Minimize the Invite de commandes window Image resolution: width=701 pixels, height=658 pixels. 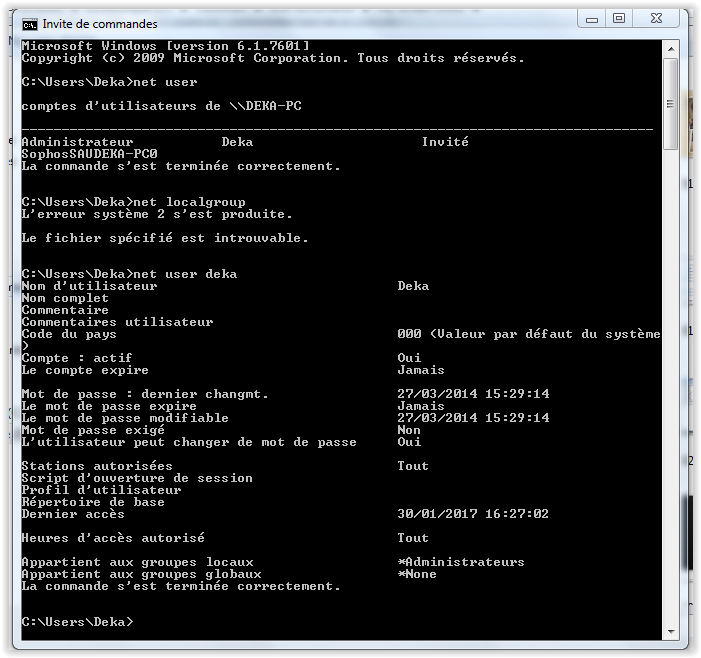592,19
